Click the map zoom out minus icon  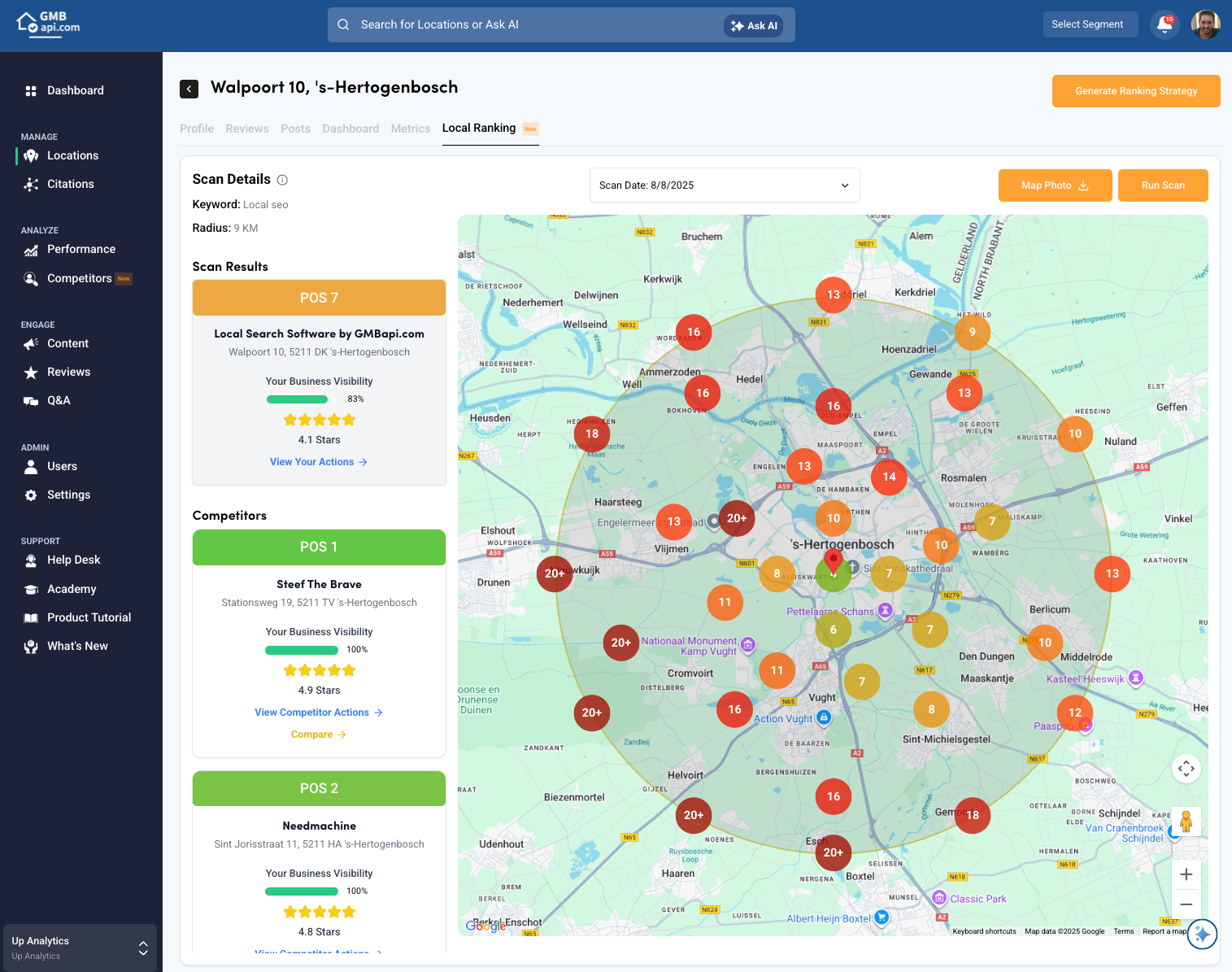(x=1186, y=904)
